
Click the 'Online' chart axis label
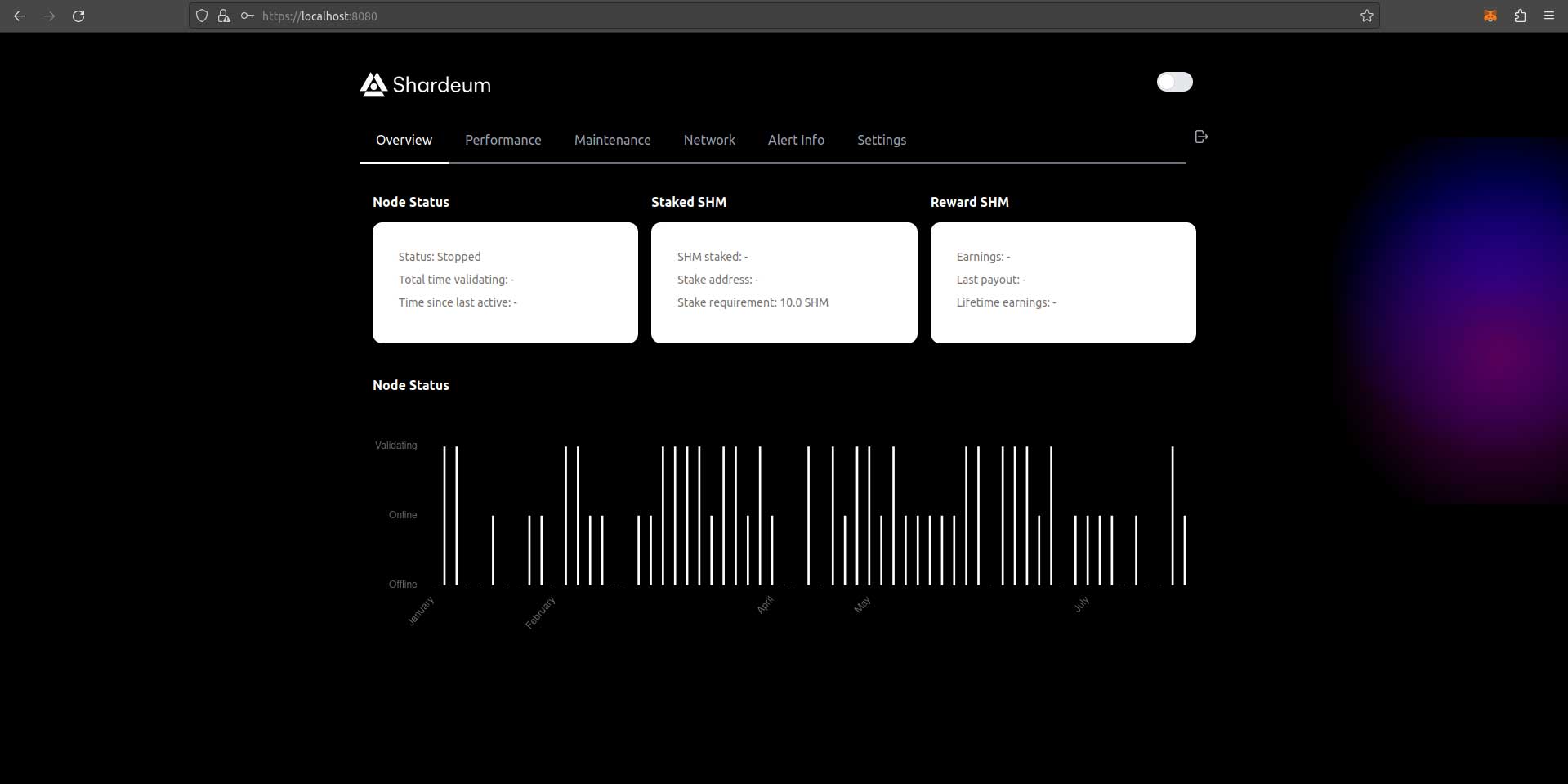coord(403,515)
